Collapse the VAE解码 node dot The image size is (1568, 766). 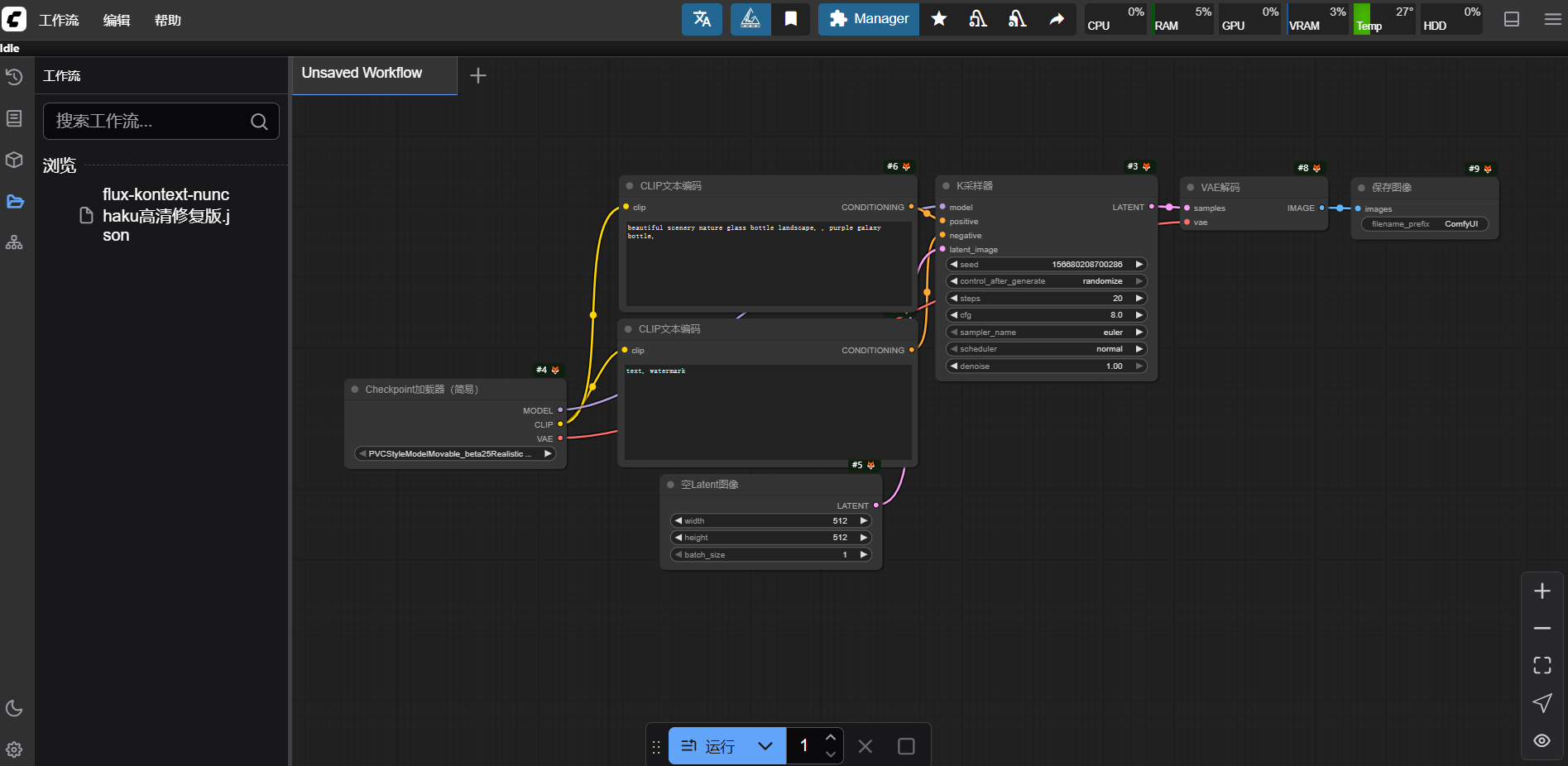pyautogui.click(x=1190, y=188)
